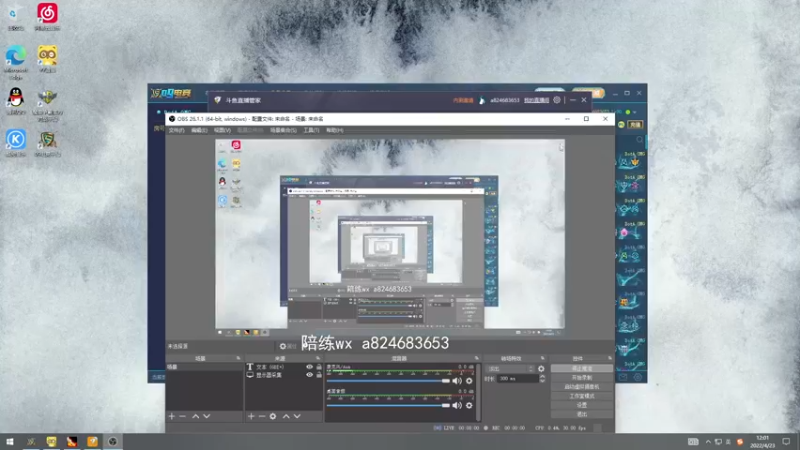Open the Recycle Bin desktop icon

tap(15, 17)
